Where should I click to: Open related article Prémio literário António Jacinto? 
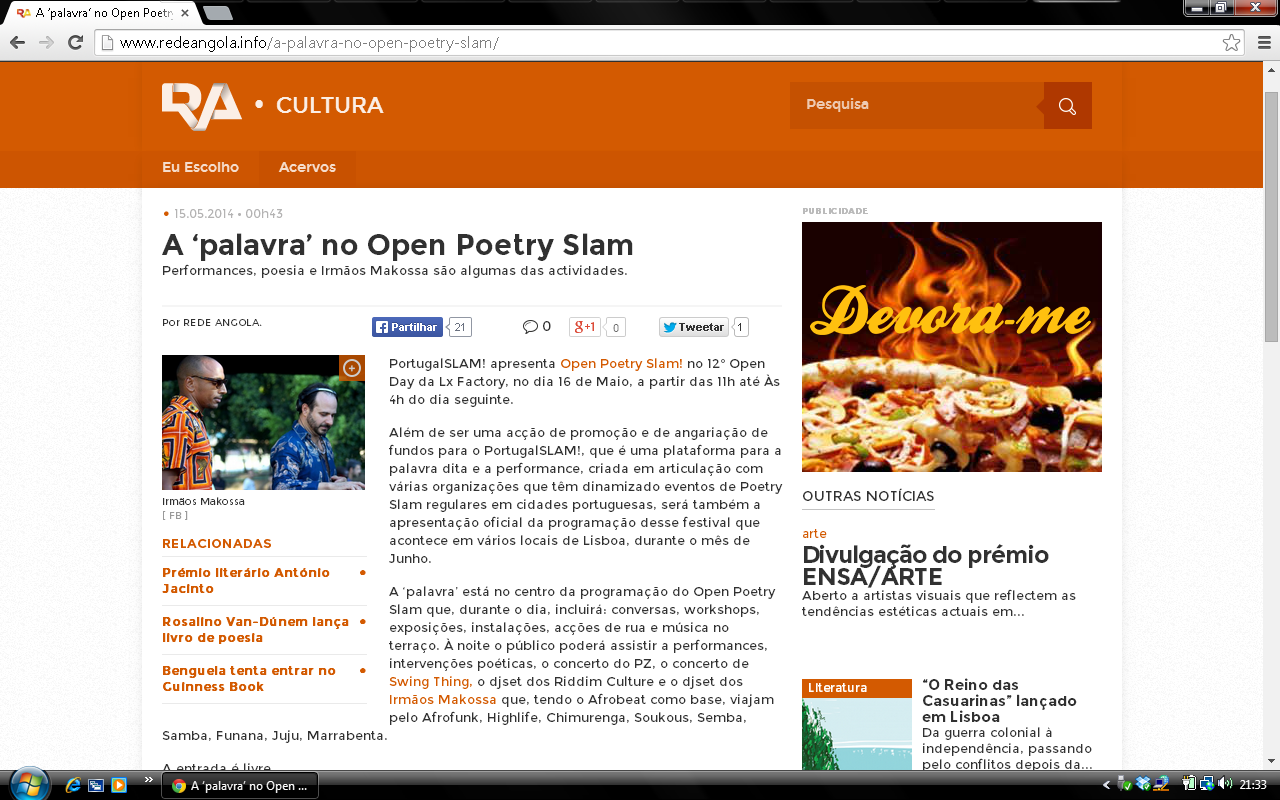click(246, 580)
